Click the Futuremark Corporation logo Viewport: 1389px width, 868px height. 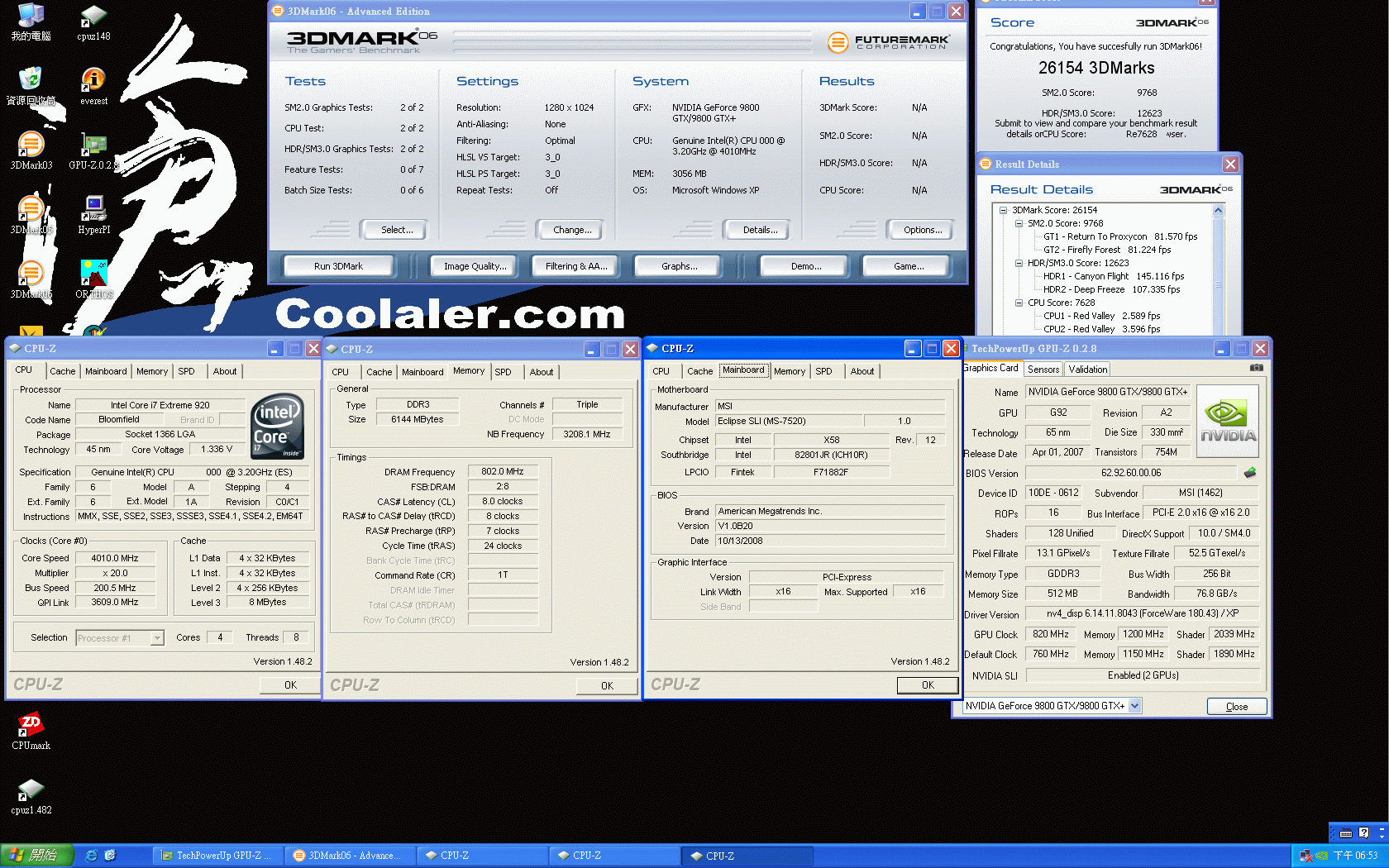point(889,41)
